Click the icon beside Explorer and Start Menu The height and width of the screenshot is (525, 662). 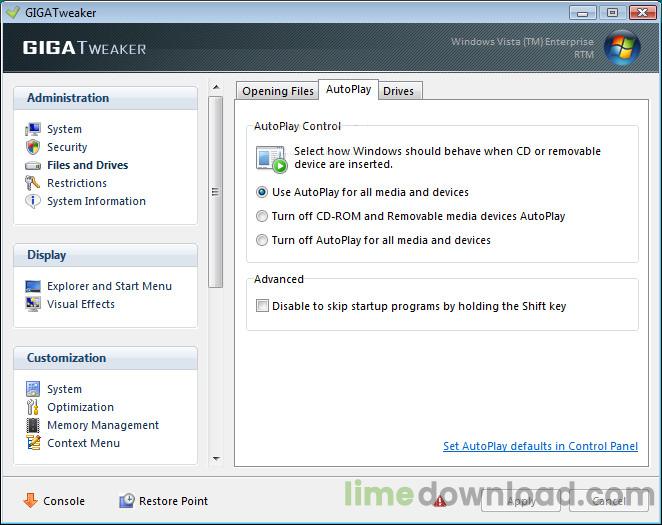[33, 286]
